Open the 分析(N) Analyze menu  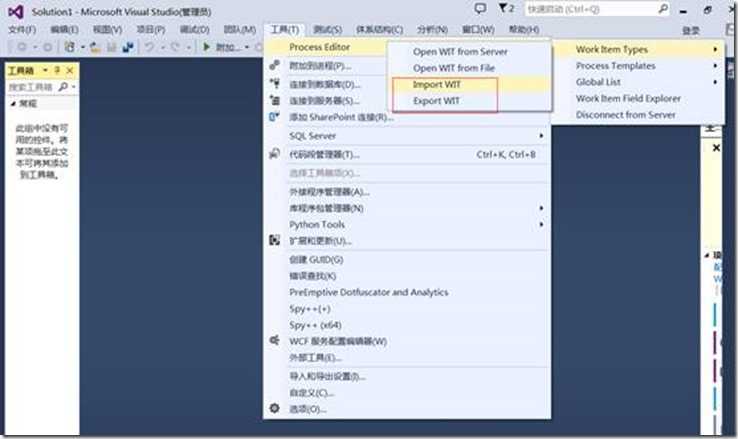click(432, 29)
